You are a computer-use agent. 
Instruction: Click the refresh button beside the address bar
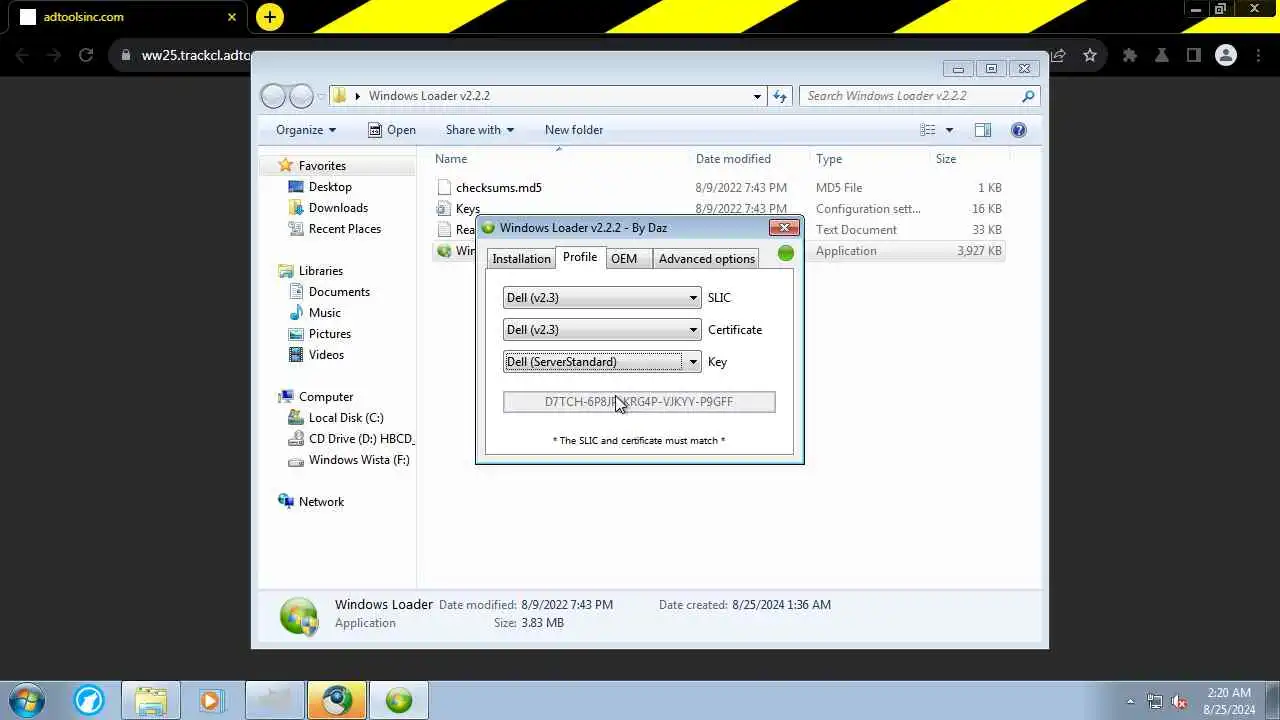[781, 96]
